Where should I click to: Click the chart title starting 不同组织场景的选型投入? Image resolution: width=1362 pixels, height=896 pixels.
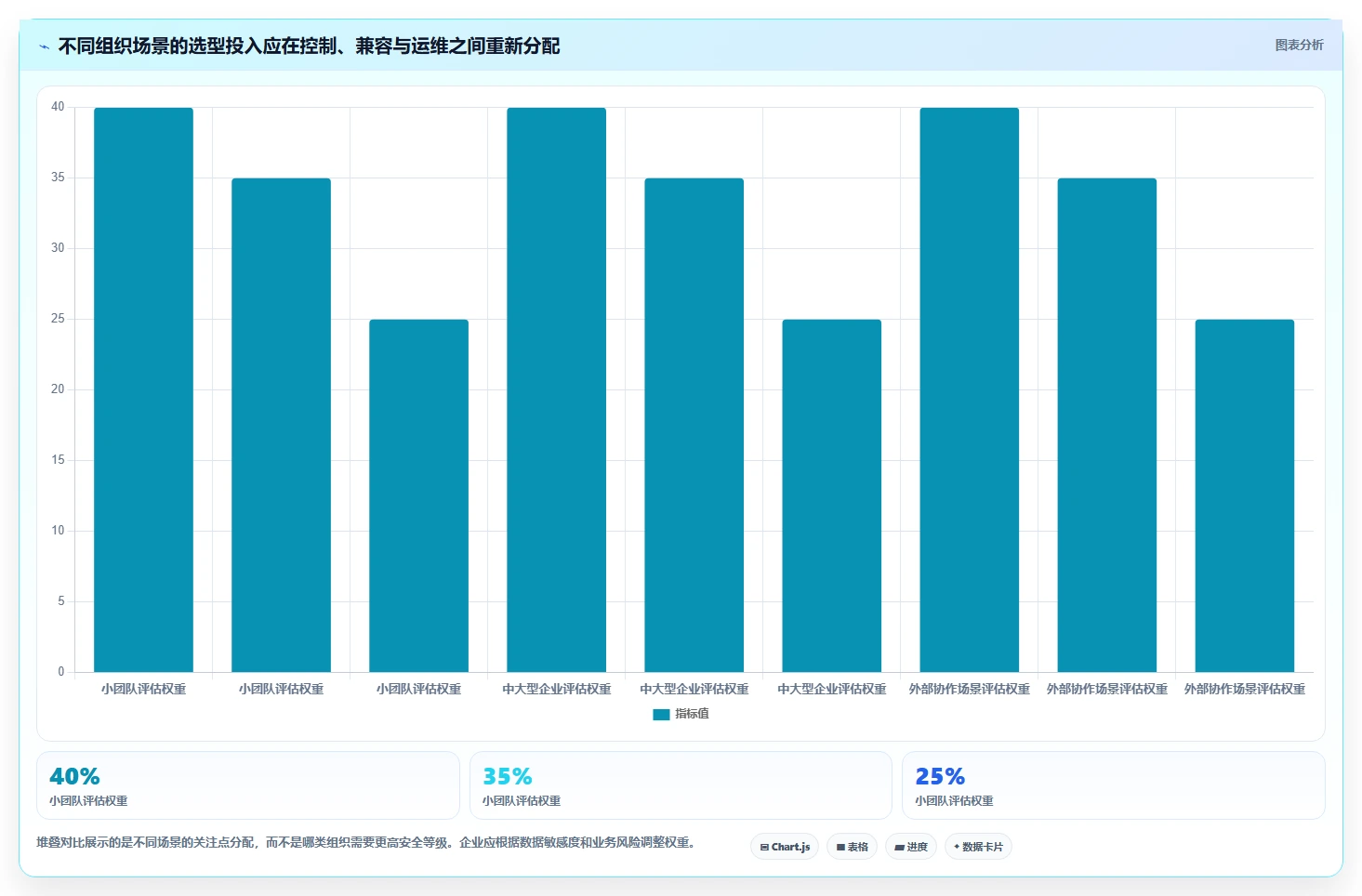coord(309,46)
